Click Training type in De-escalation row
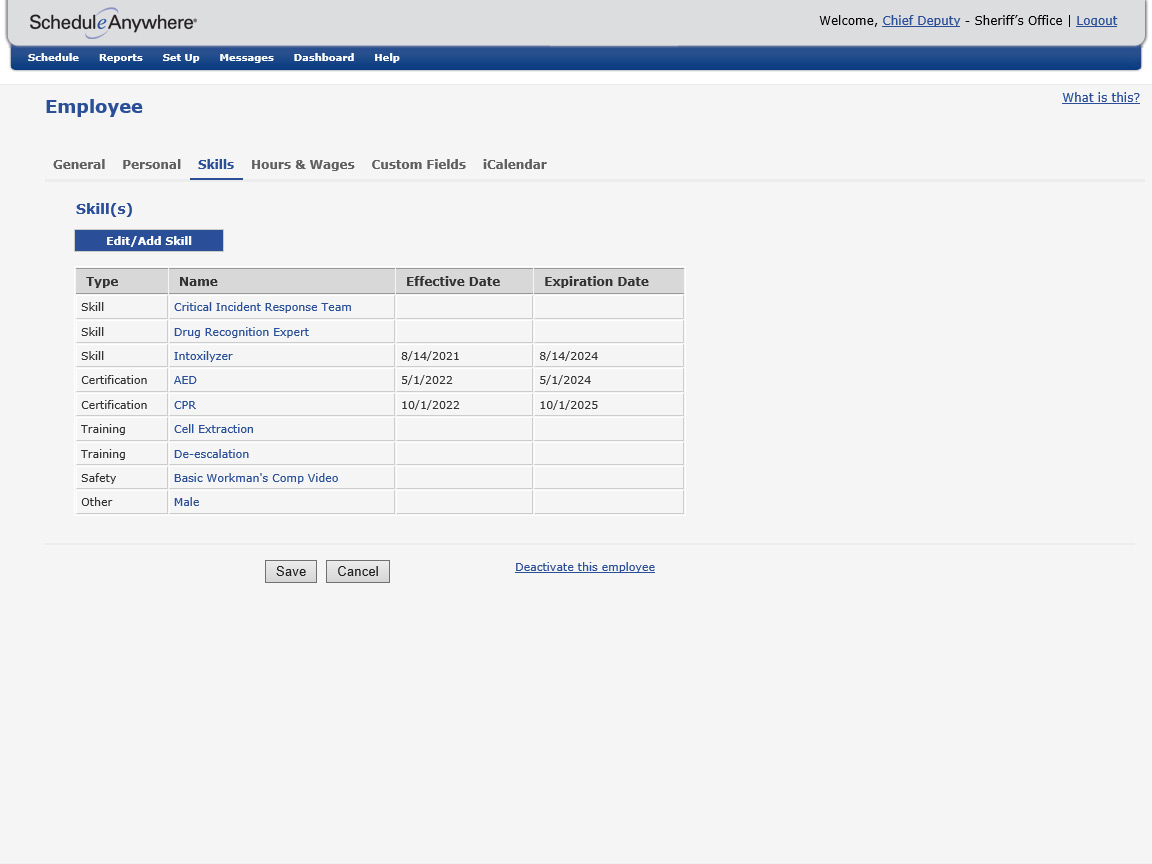The image size is (1152, 864). click(x=122, y=454)
